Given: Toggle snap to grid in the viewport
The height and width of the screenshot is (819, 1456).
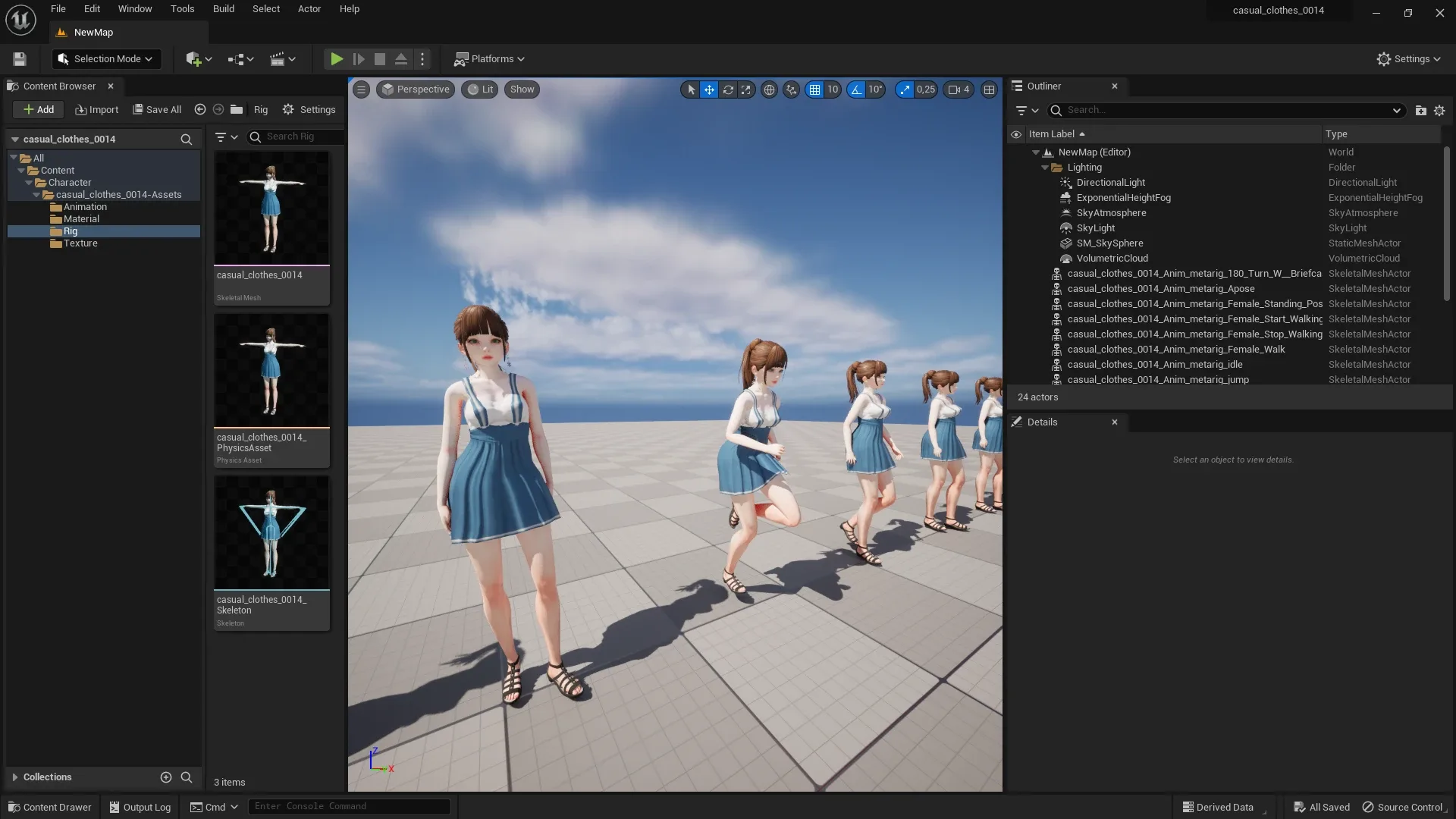Looking at the screenshot, I should 816,89.
